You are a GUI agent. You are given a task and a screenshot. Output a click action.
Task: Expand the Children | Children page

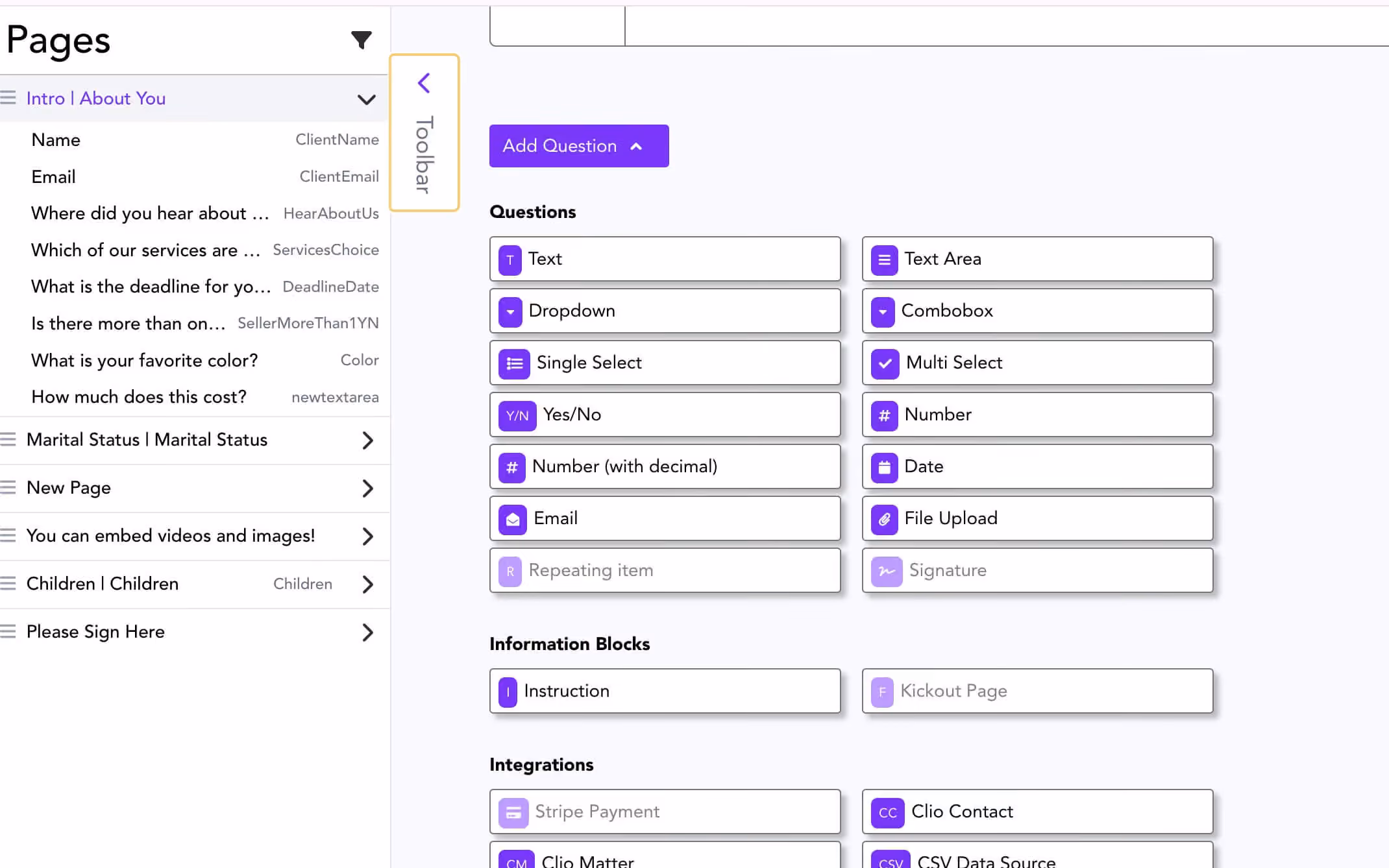pyautogui.click(x=367, y=585)
